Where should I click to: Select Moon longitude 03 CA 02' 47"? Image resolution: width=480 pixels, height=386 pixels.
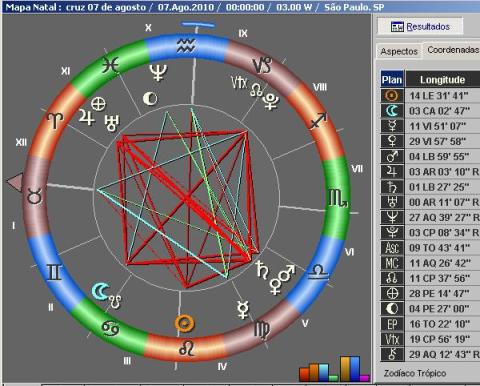pyautogui.click(x=439, y=111)
